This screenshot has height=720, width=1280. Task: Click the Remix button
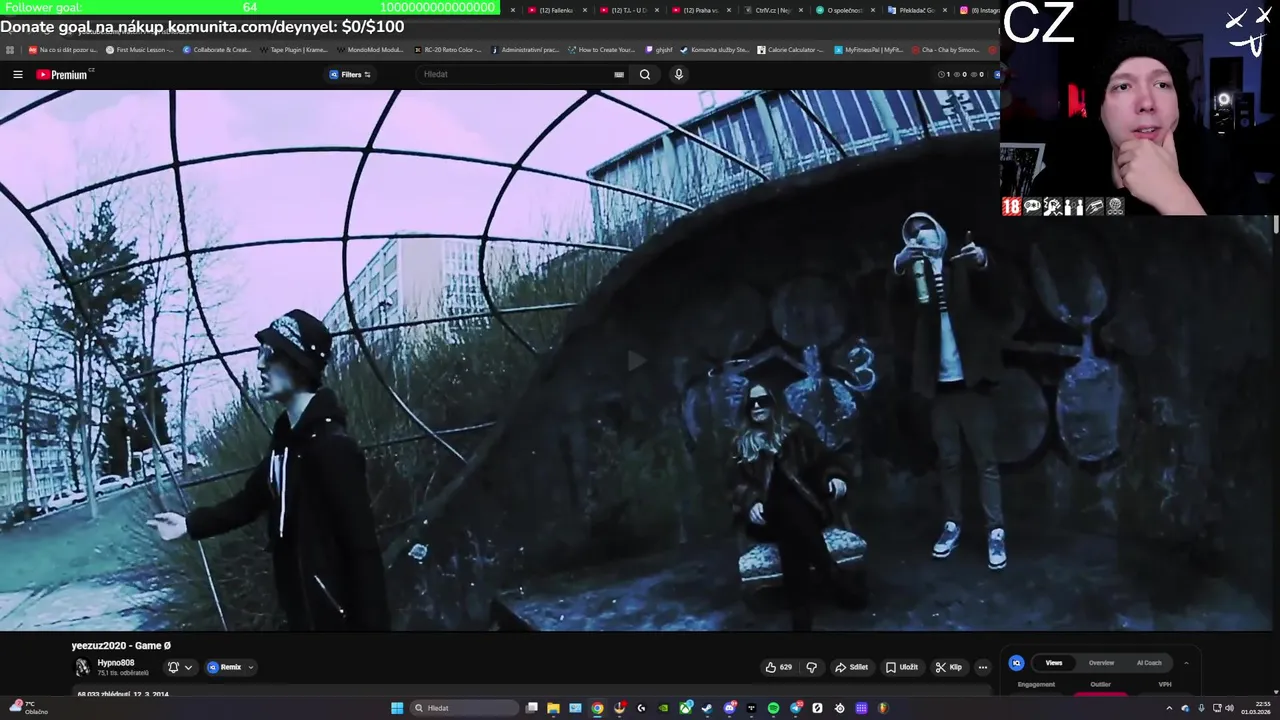pos(225,667)
